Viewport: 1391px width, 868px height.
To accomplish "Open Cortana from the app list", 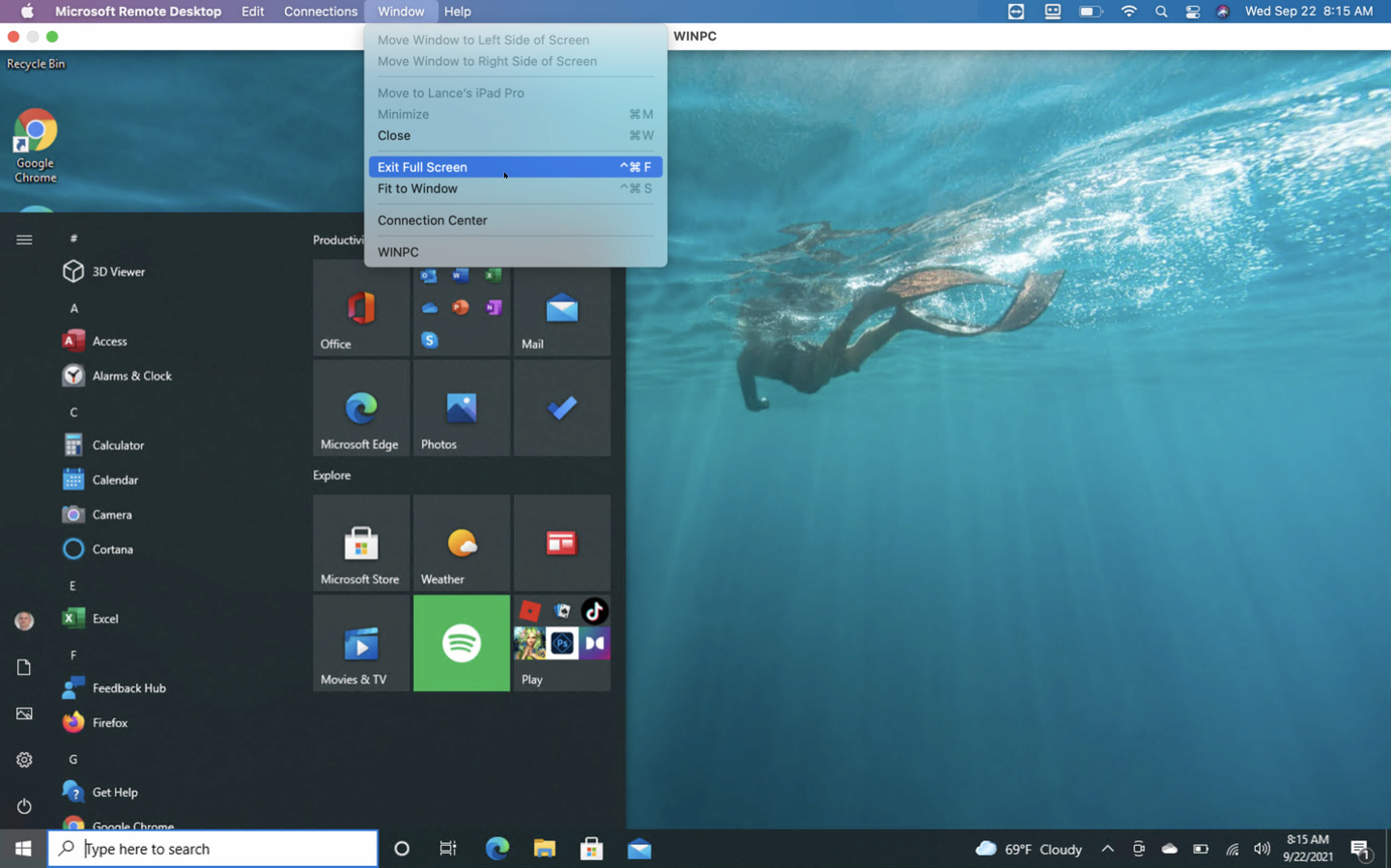I will (98, 549).
